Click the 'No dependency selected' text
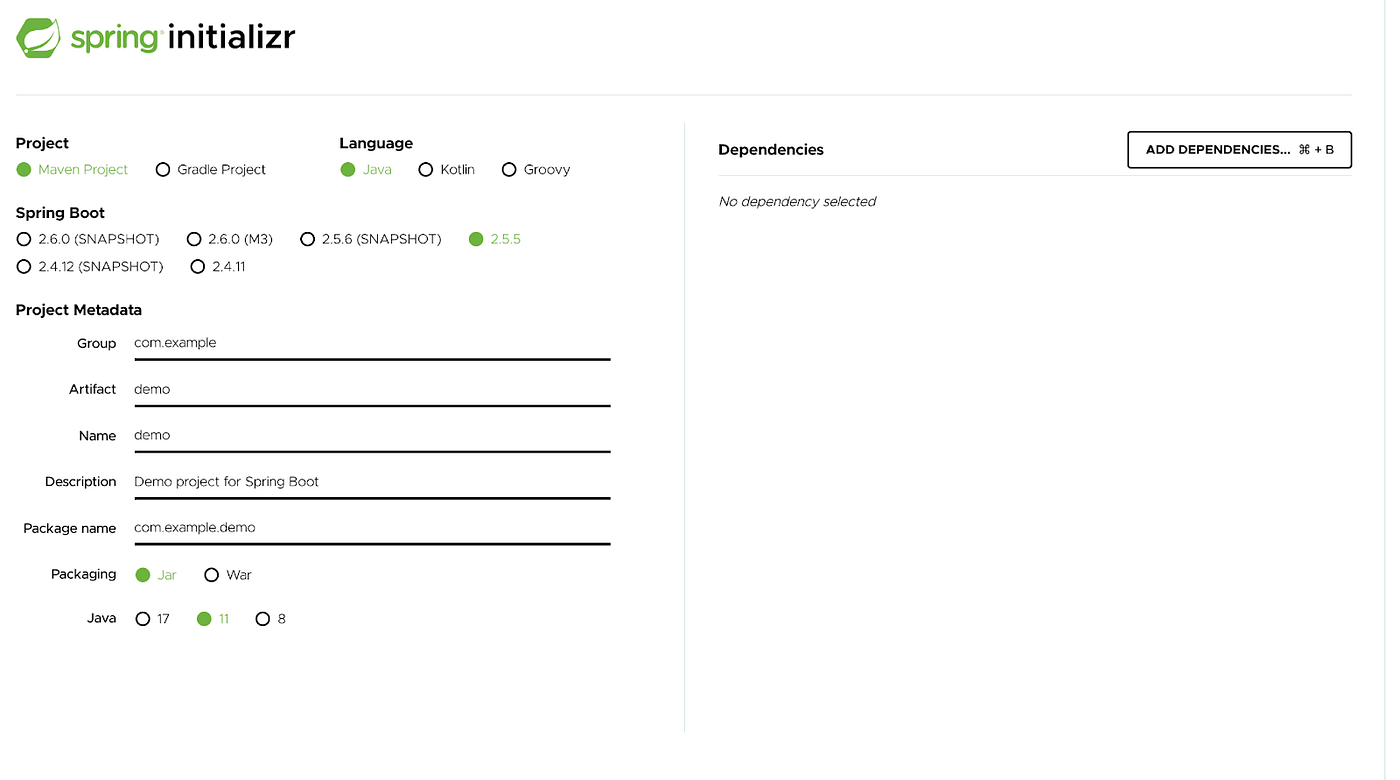 click(x=797, y=202)
